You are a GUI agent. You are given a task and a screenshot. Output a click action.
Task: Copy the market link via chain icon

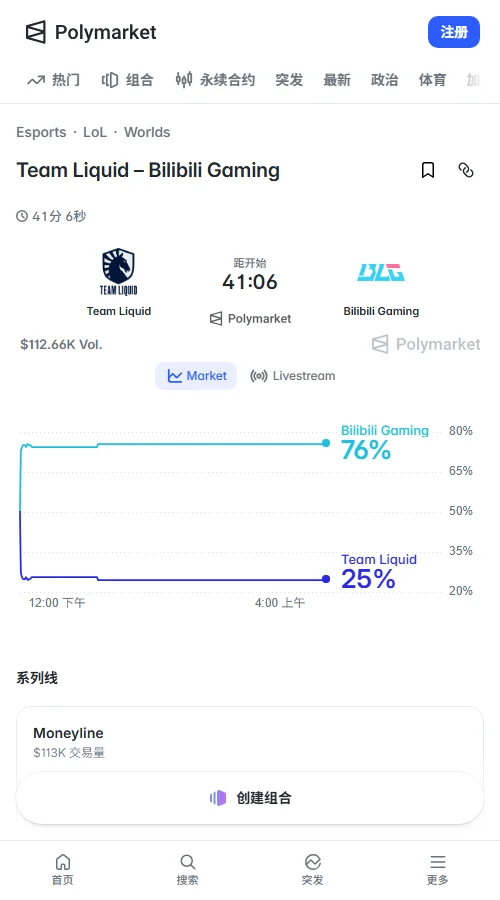[466, 170]
